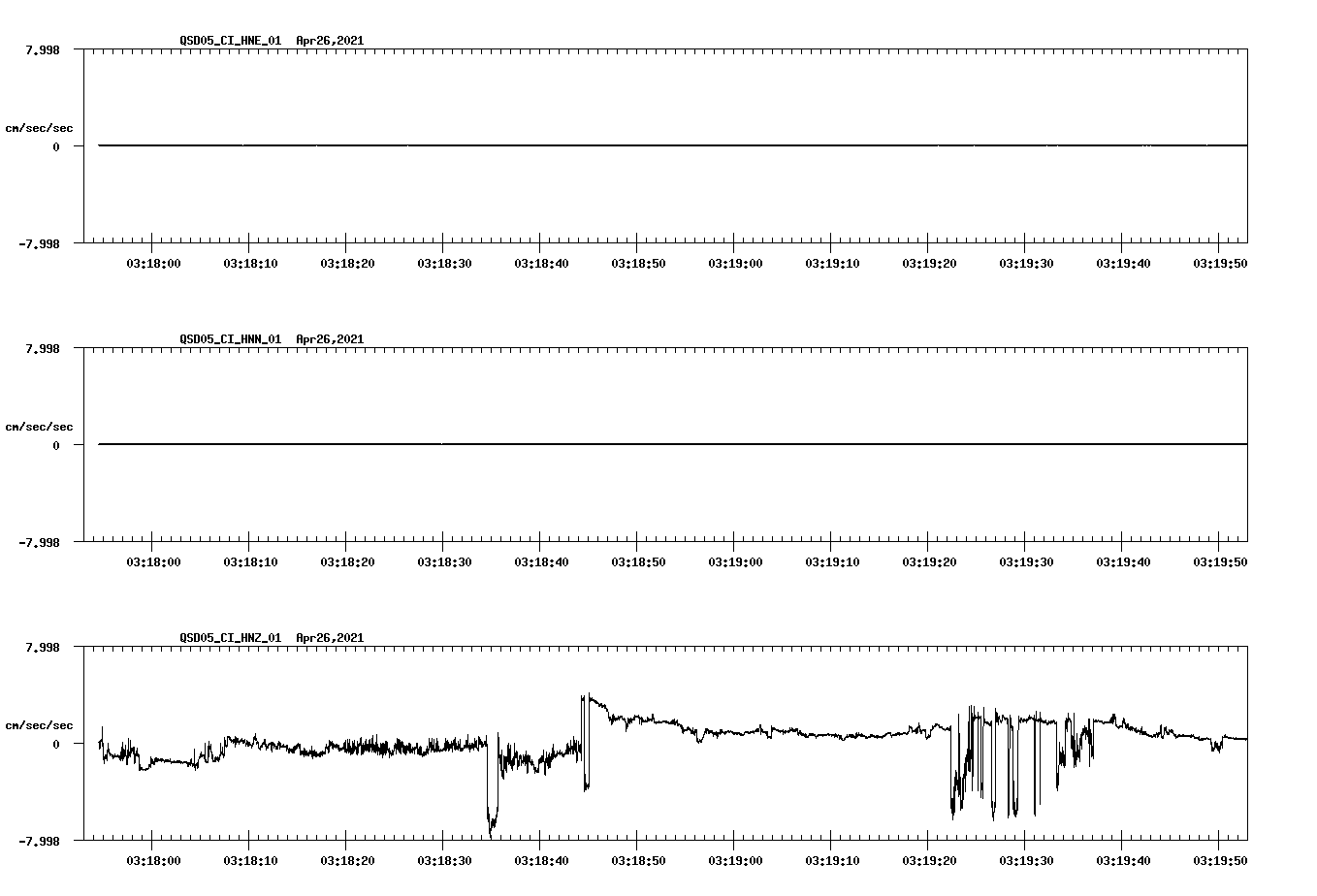The width and height of the screenshot is (1317, 896).
Task: Click the large downward spike near 03:18:35 on HNZ
Action: coord(492,815)
